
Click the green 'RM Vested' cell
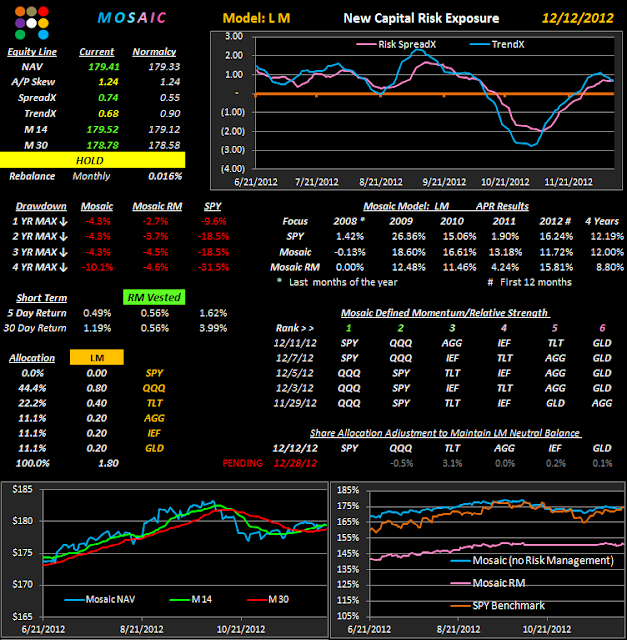(x=154, y=297)
